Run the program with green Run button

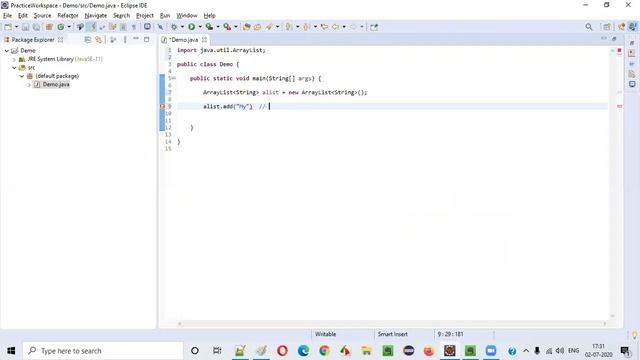(x=191, y=27)
